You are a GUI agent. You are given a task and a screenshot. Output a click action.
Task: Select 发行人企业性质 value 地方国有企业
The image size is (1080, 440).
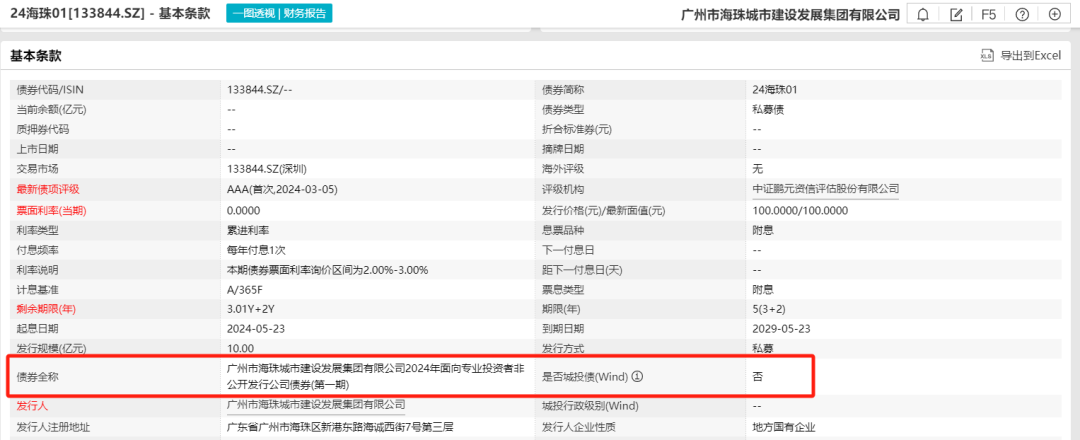coord(785,427)
